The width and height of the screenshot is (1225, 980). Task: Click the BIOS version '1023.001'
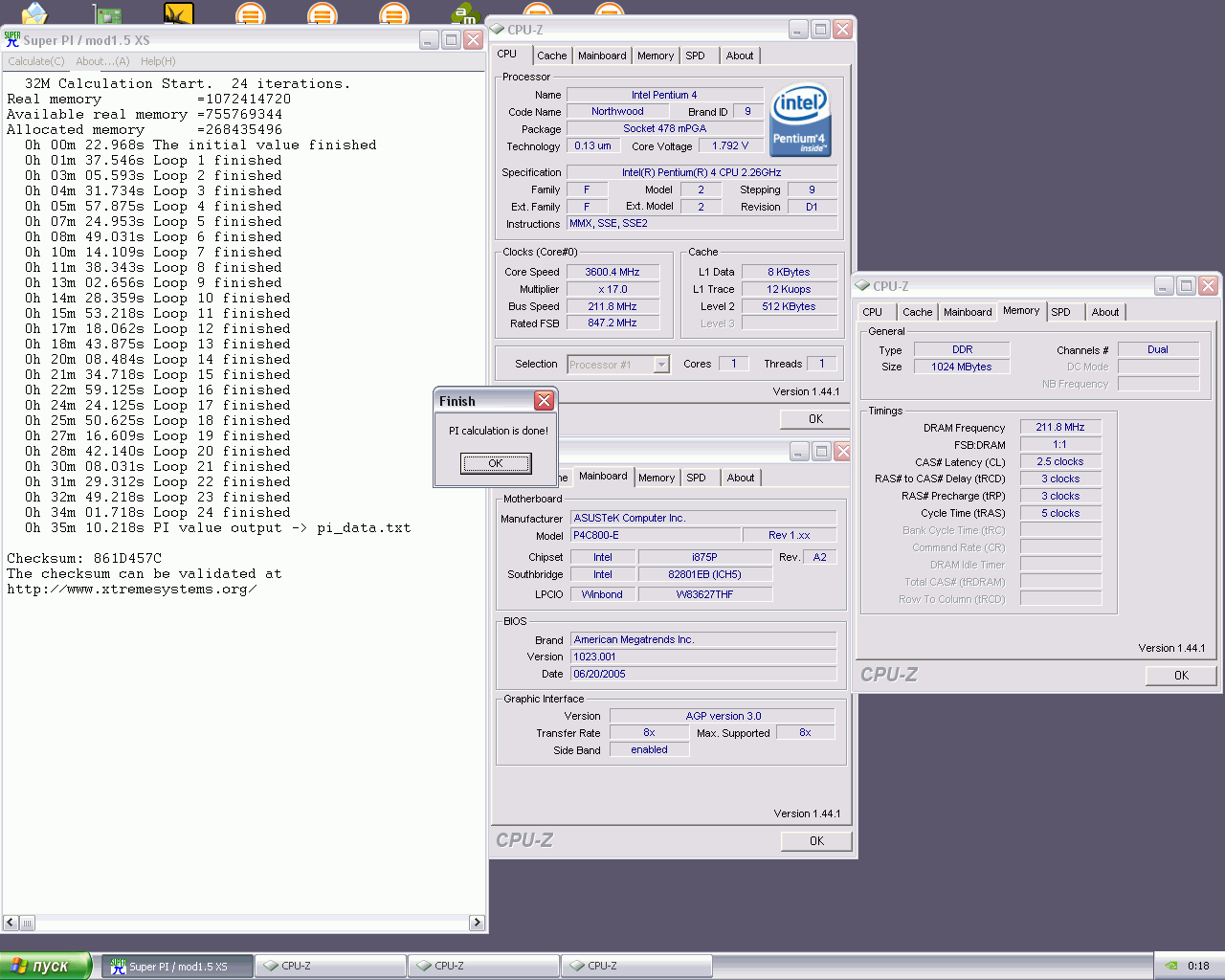(703, 657)
